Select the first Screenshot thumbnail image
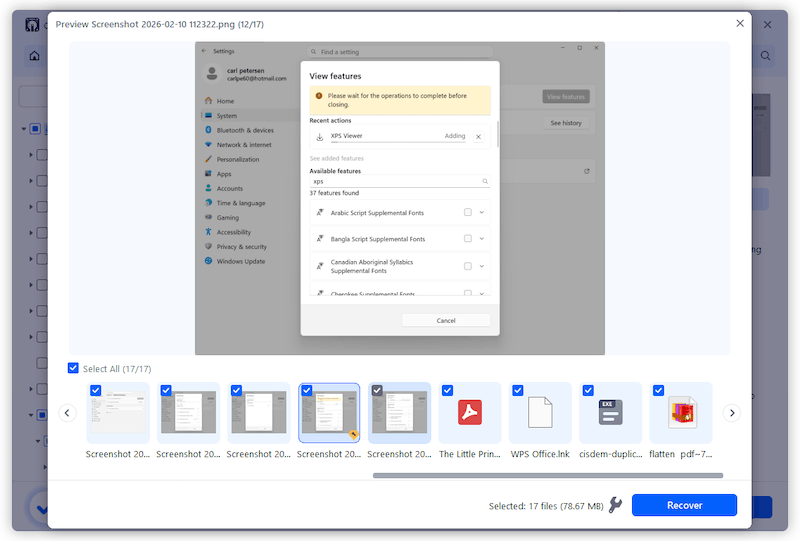The height and width of the screenshot is (541, 800). click(x=118, y=413)
